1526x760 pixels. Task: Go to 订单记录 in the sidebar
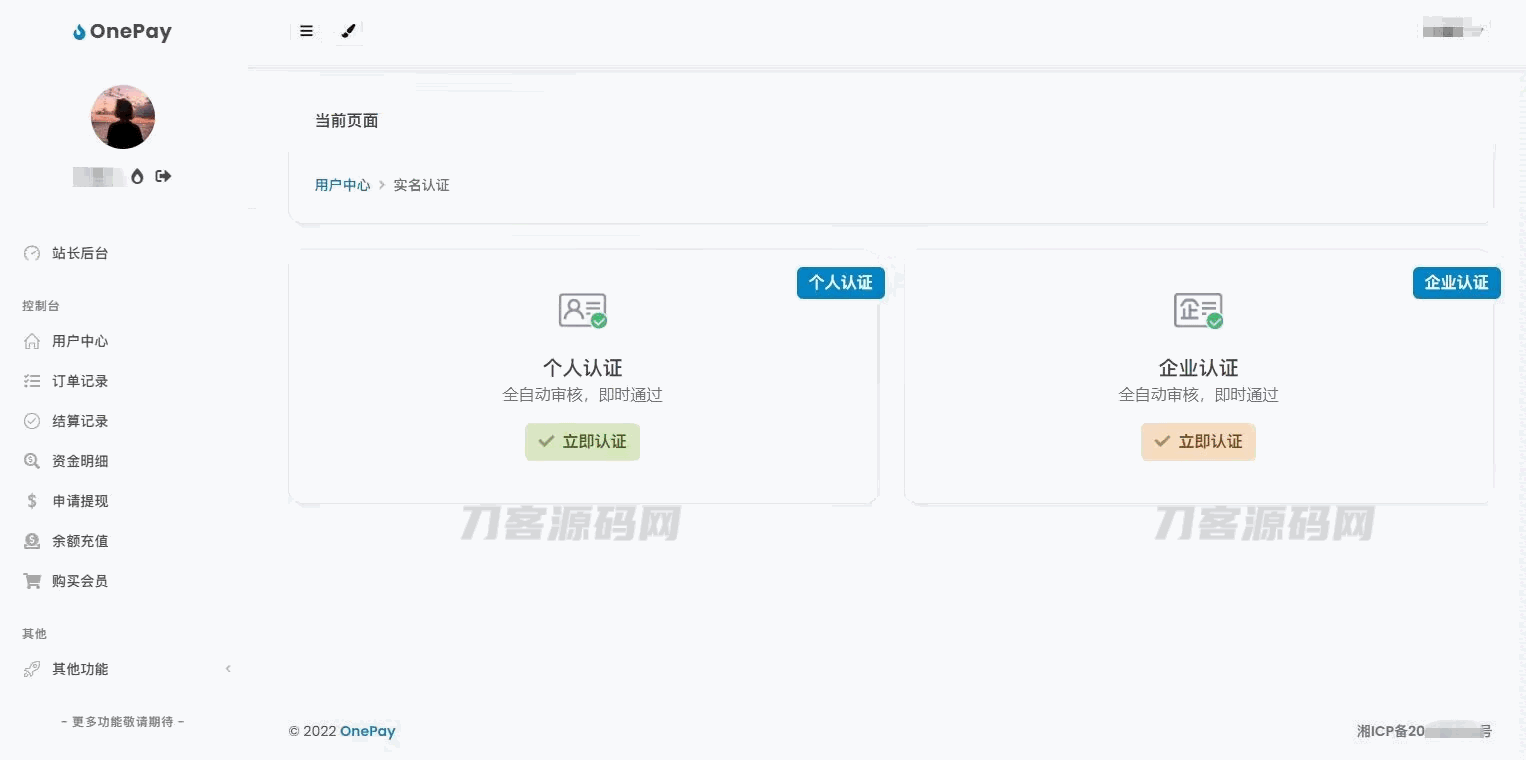click(x=80, y=382)
